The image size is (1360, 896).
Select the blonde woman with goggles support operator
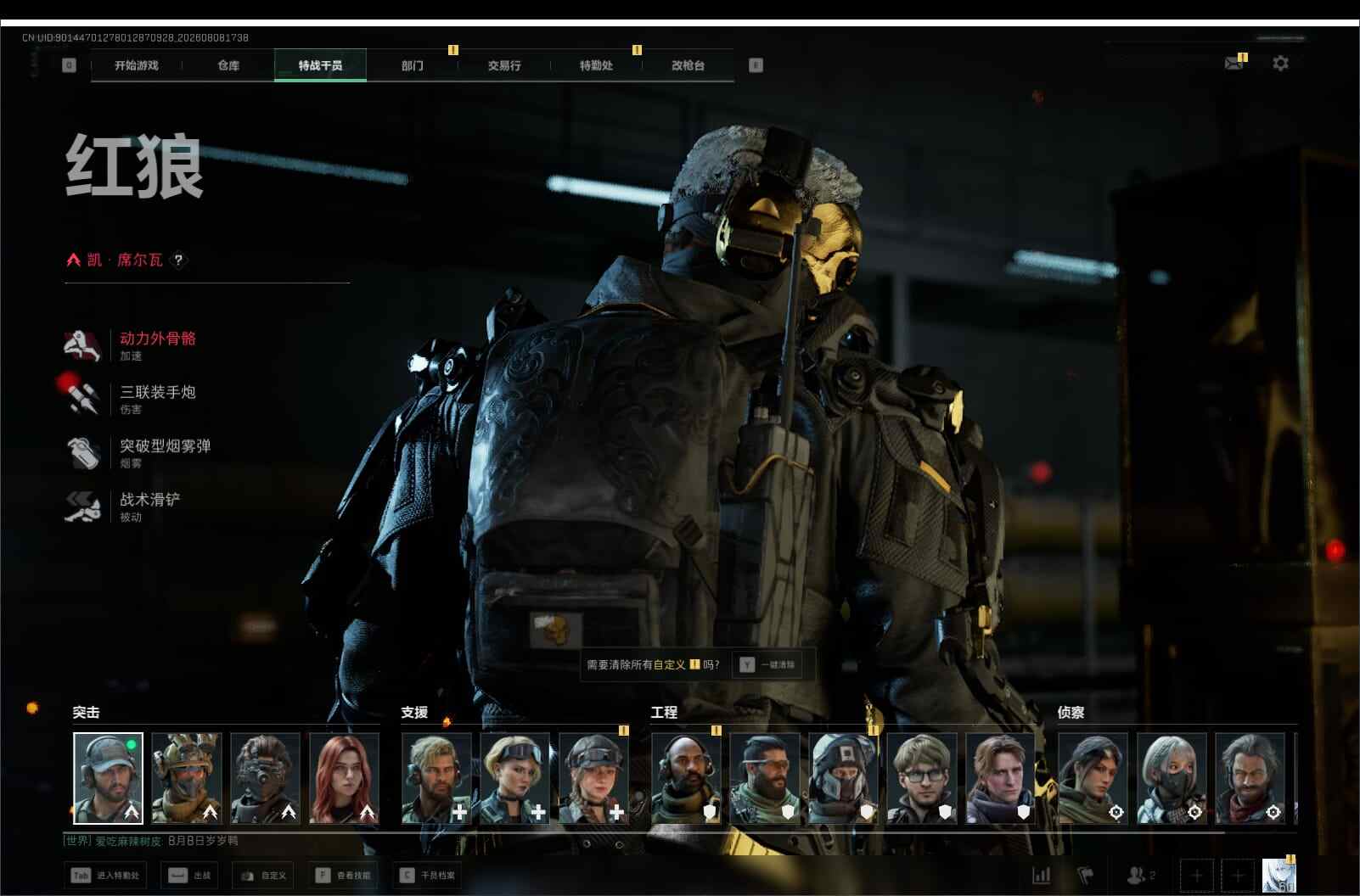click(514, 778)
